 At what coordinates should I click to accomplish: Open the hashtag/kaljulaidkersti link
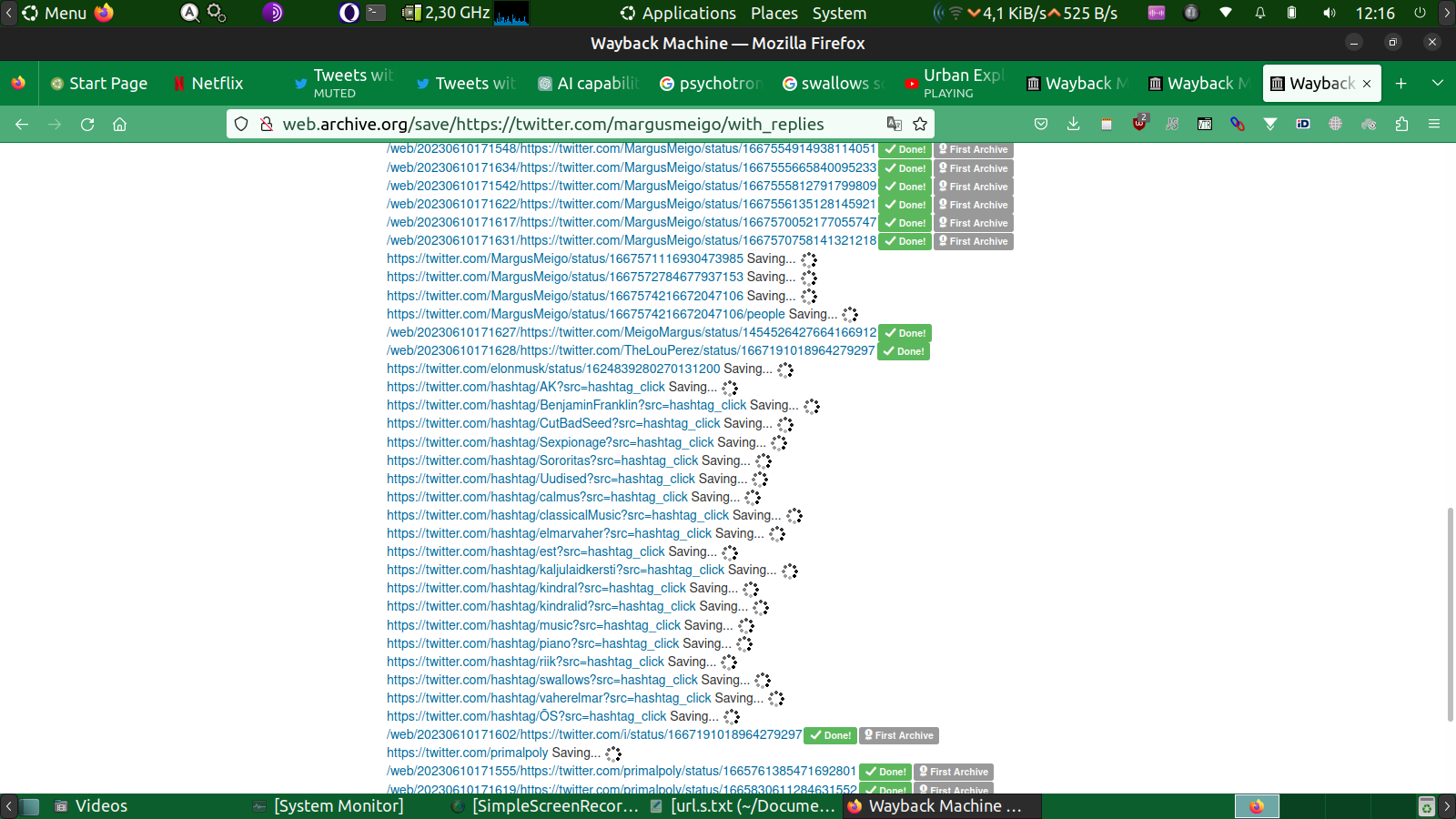pyautogui.click(x=555, y=570)
